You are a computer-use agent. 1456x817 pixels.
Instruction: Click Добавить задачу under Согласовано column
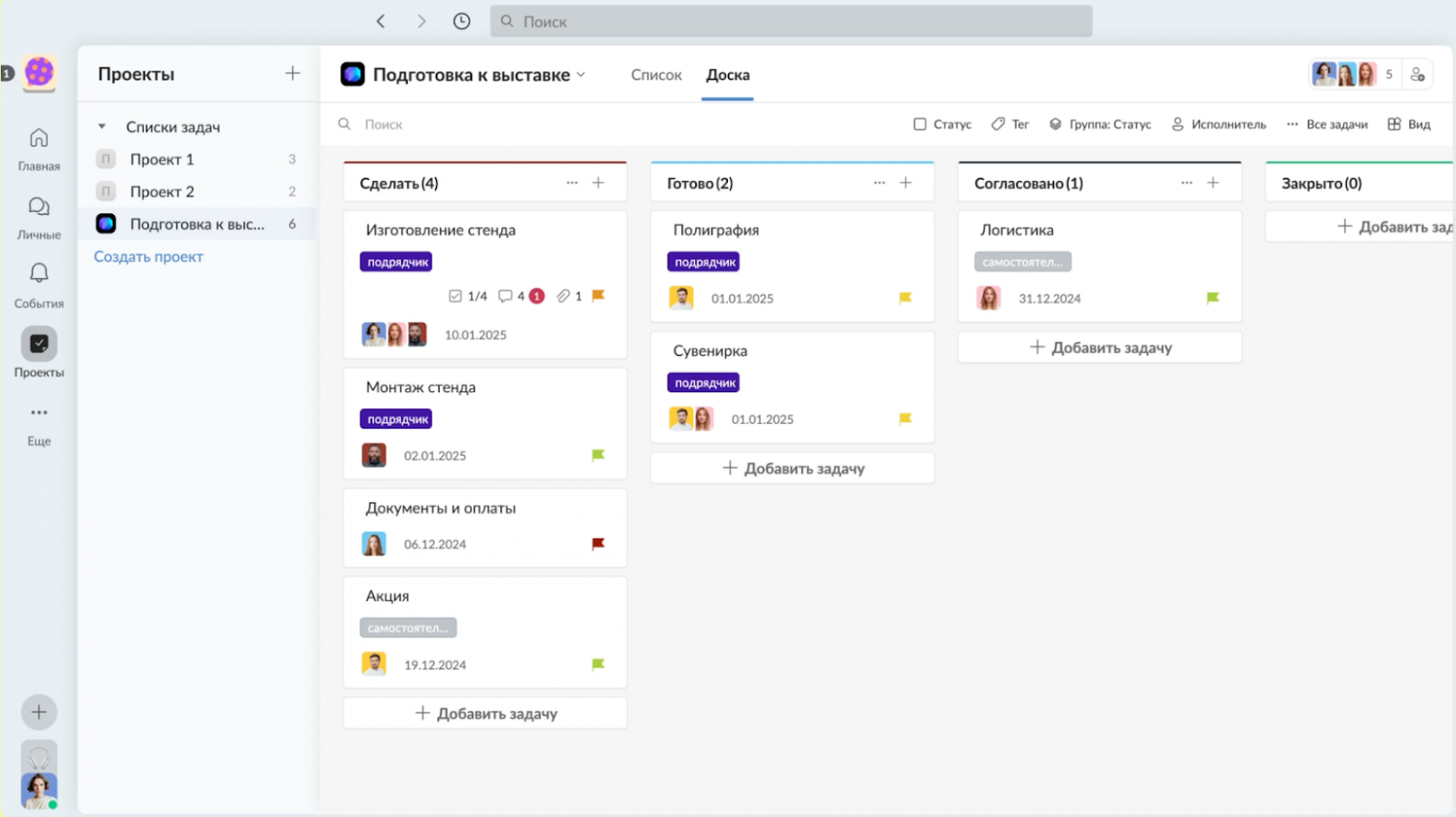pyautogui.click(x=1099, y=347)
